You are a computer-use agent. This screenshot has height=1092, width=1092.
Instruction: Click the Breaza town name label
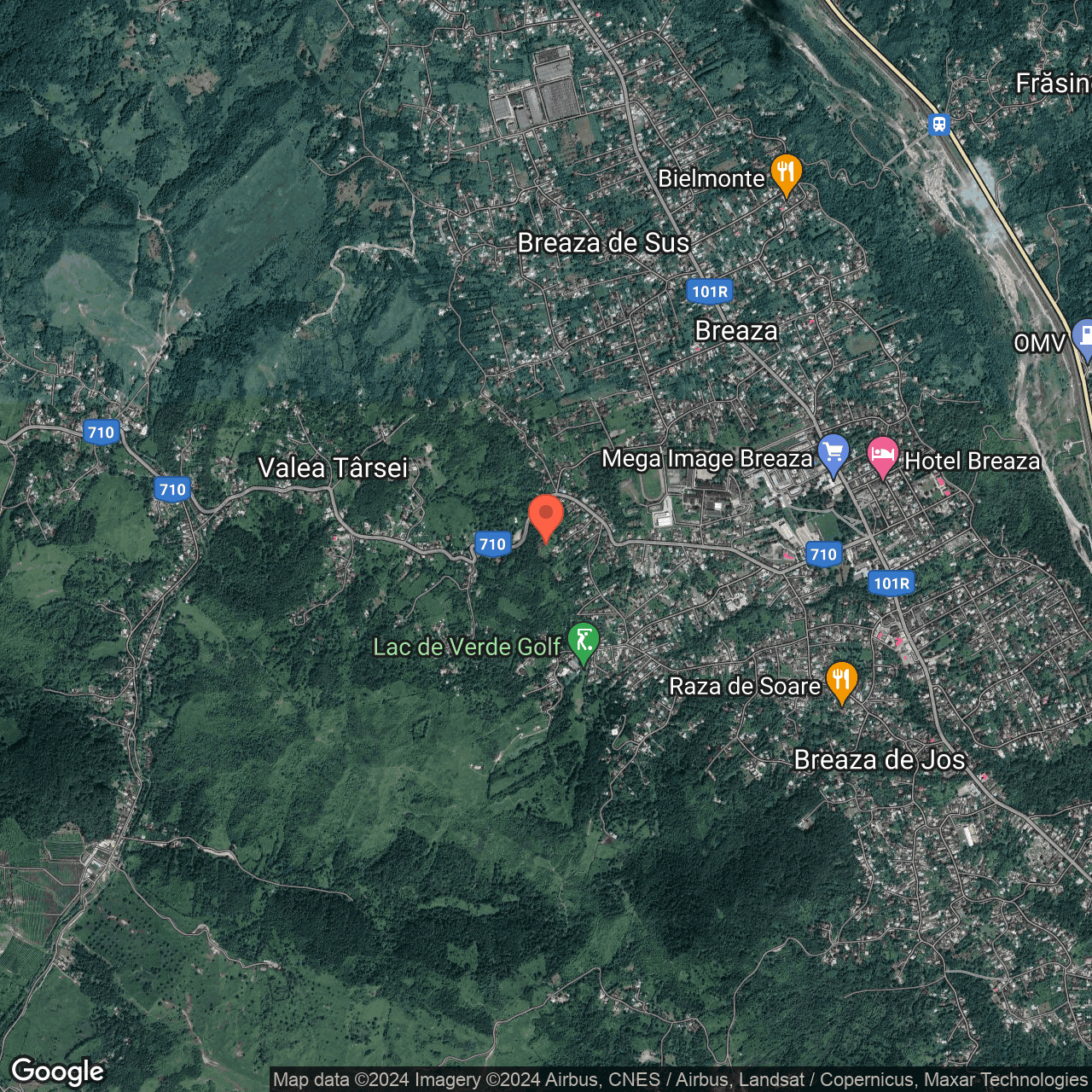pos(736,331)
